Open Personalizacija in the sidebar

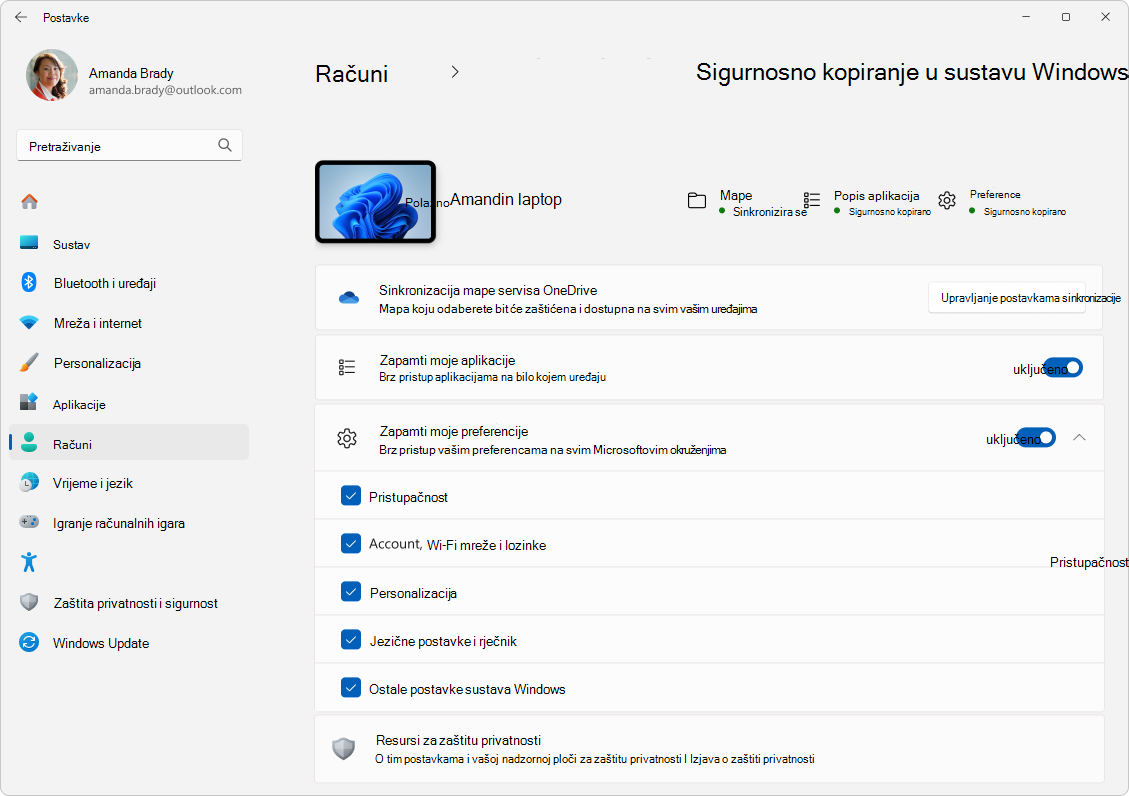coord(129,363)
